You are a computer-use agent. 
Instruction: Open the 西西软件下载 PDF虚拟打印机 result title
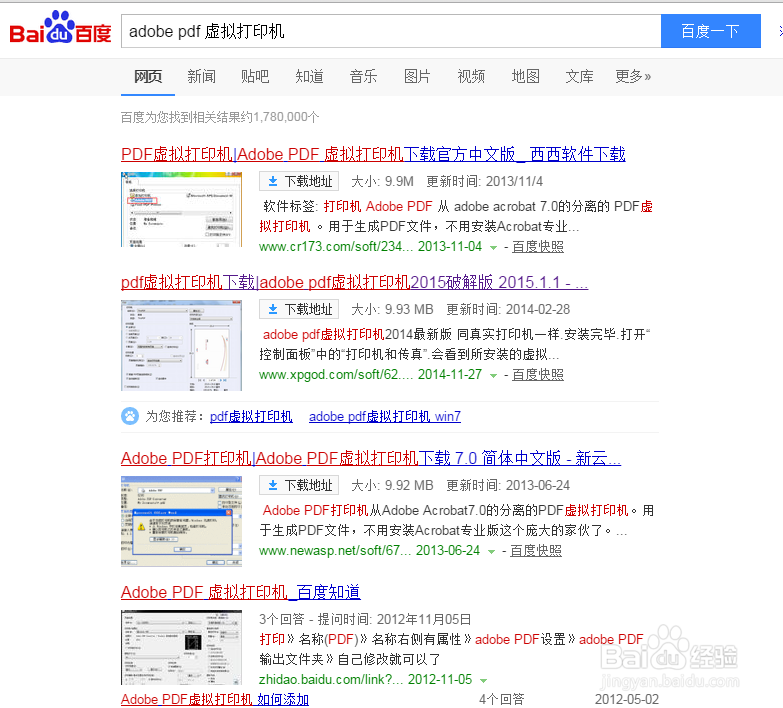[x=373, y=154]
